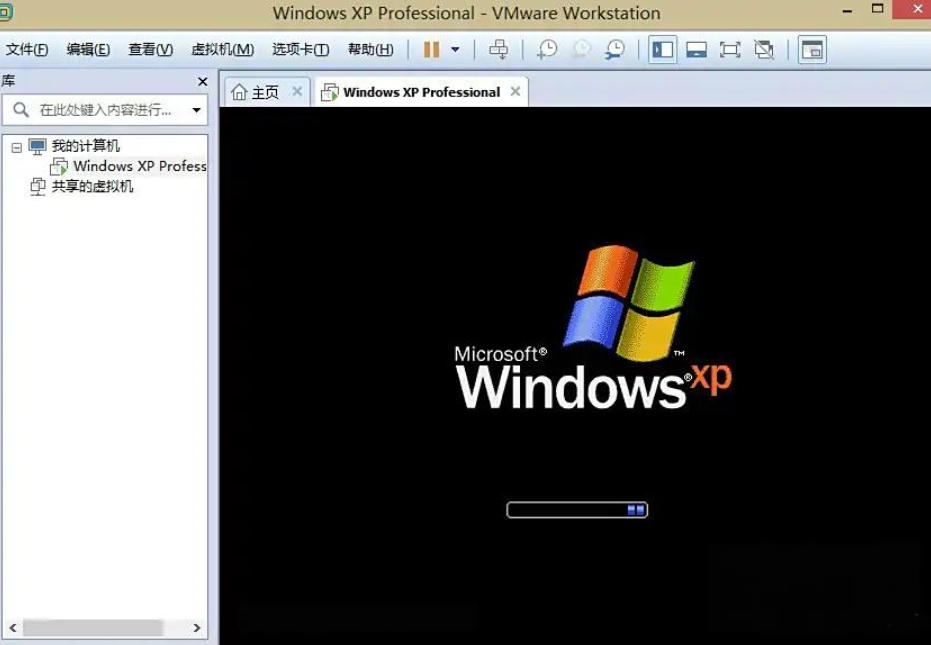Open the 虚拟机(M) menu

[x=222, y=49]
